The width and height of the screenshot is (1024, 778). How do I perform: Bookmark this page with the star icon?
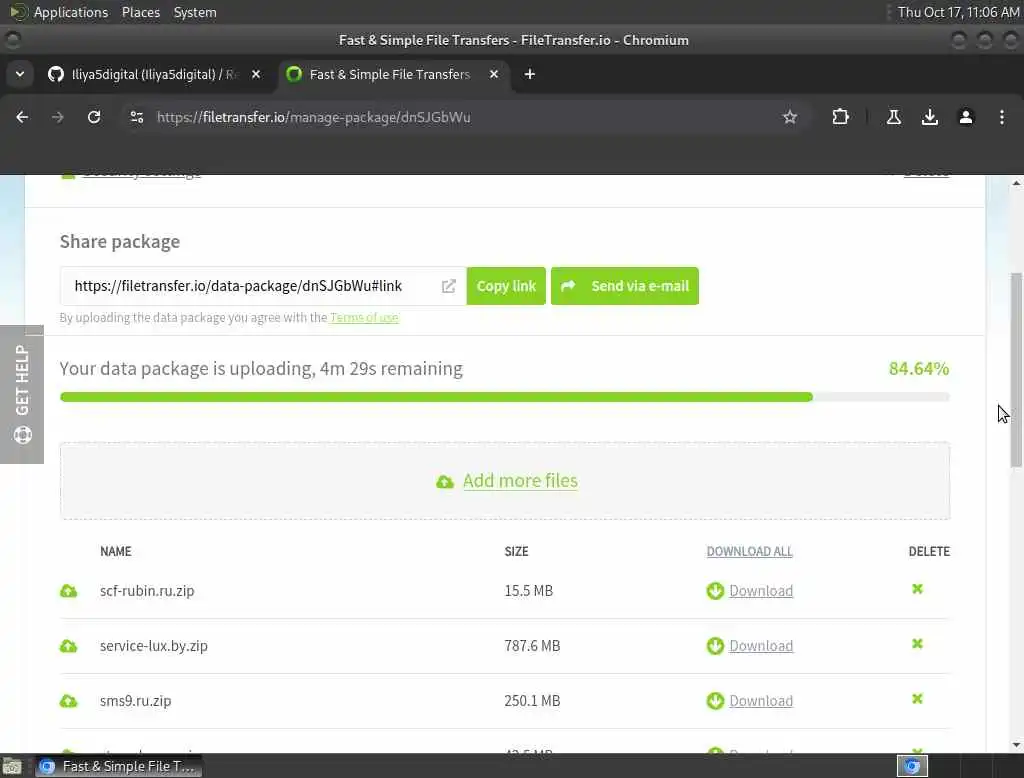click(790, 117)
